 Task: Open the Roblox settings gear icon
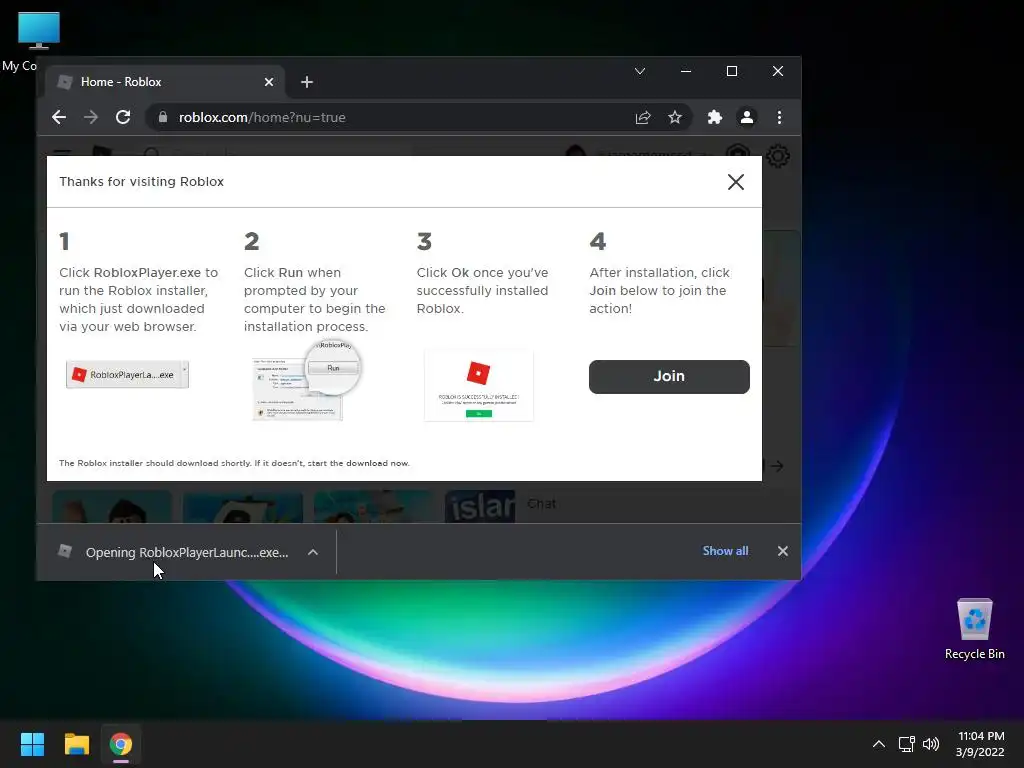778,155
